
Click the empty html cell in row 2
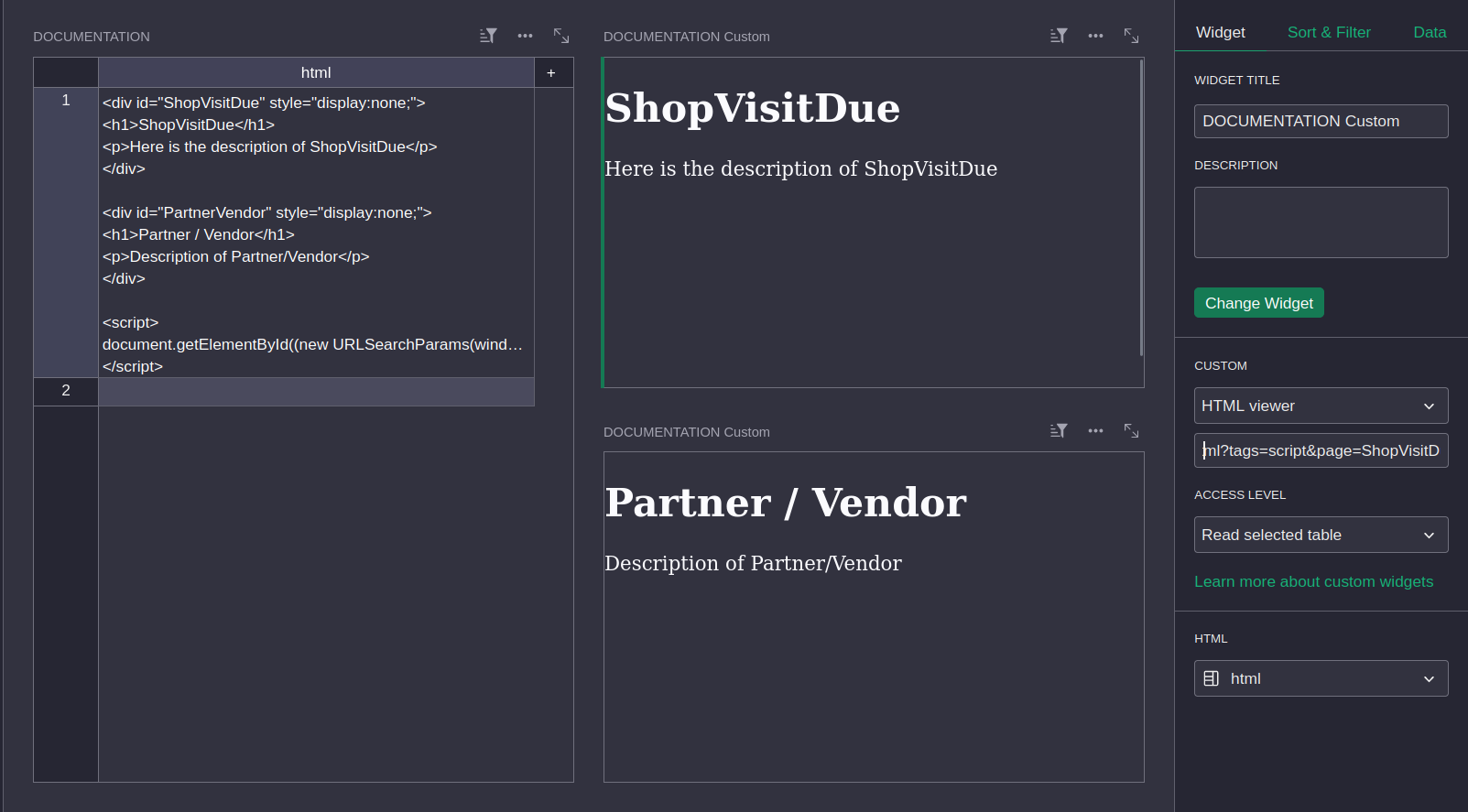click(x=316, y=392)
